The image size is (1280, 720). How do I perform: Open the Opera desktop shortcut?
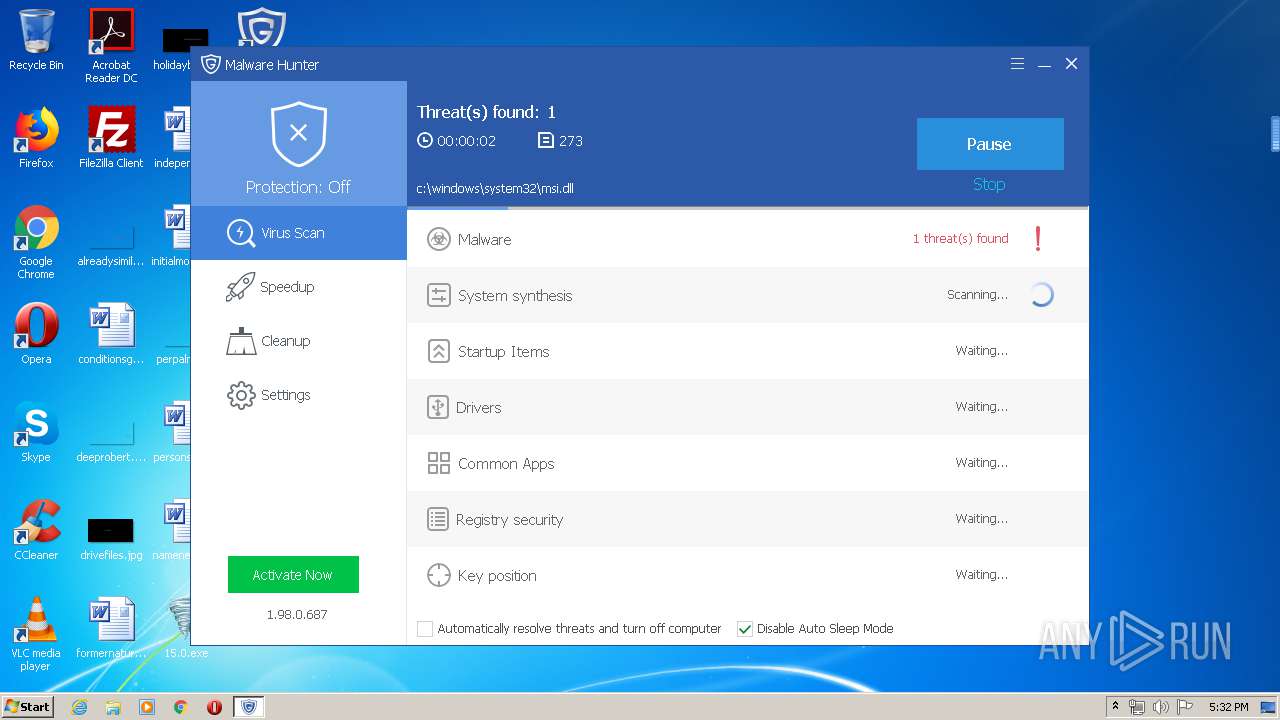click(x=36, y=334)
